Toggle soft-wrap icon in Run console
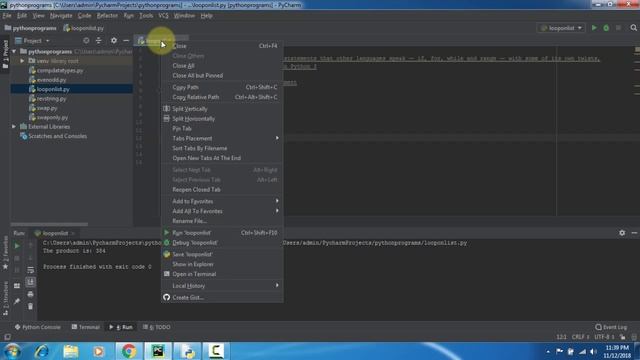This screenshot has height=360, width=640. pyautogui.click(x=30, y=270)
